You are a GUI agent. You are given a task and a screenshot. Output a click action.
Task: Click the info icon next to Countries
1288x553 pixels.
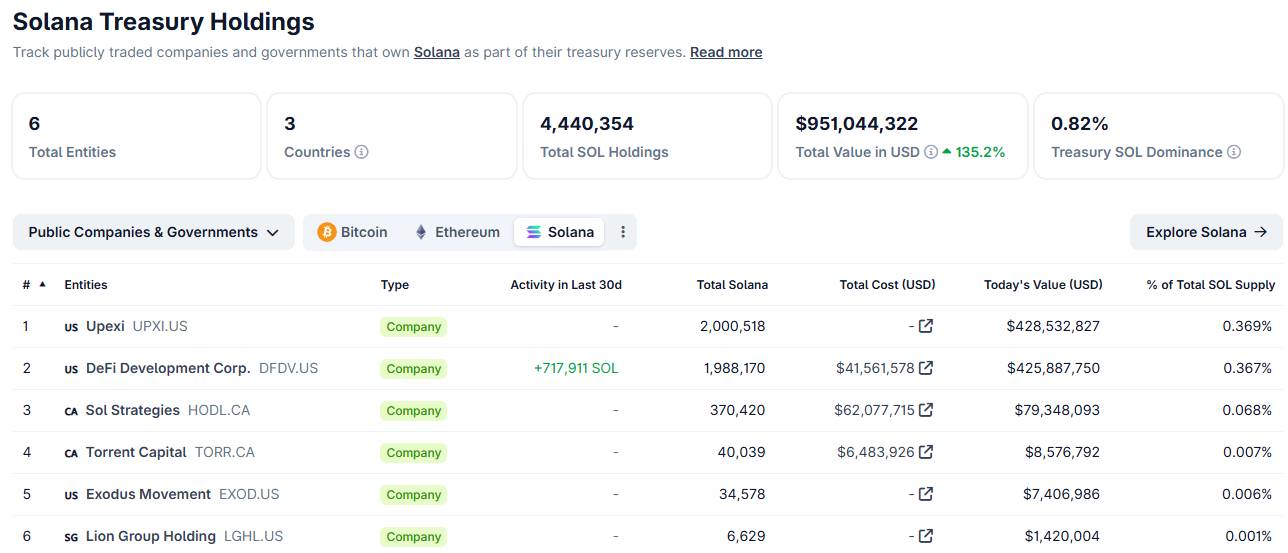pos(362,152)
